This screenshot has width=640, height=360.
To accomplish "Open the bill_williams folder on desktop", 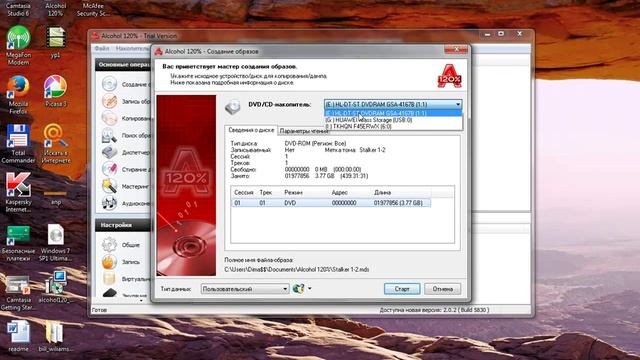I will click(55, 337).
